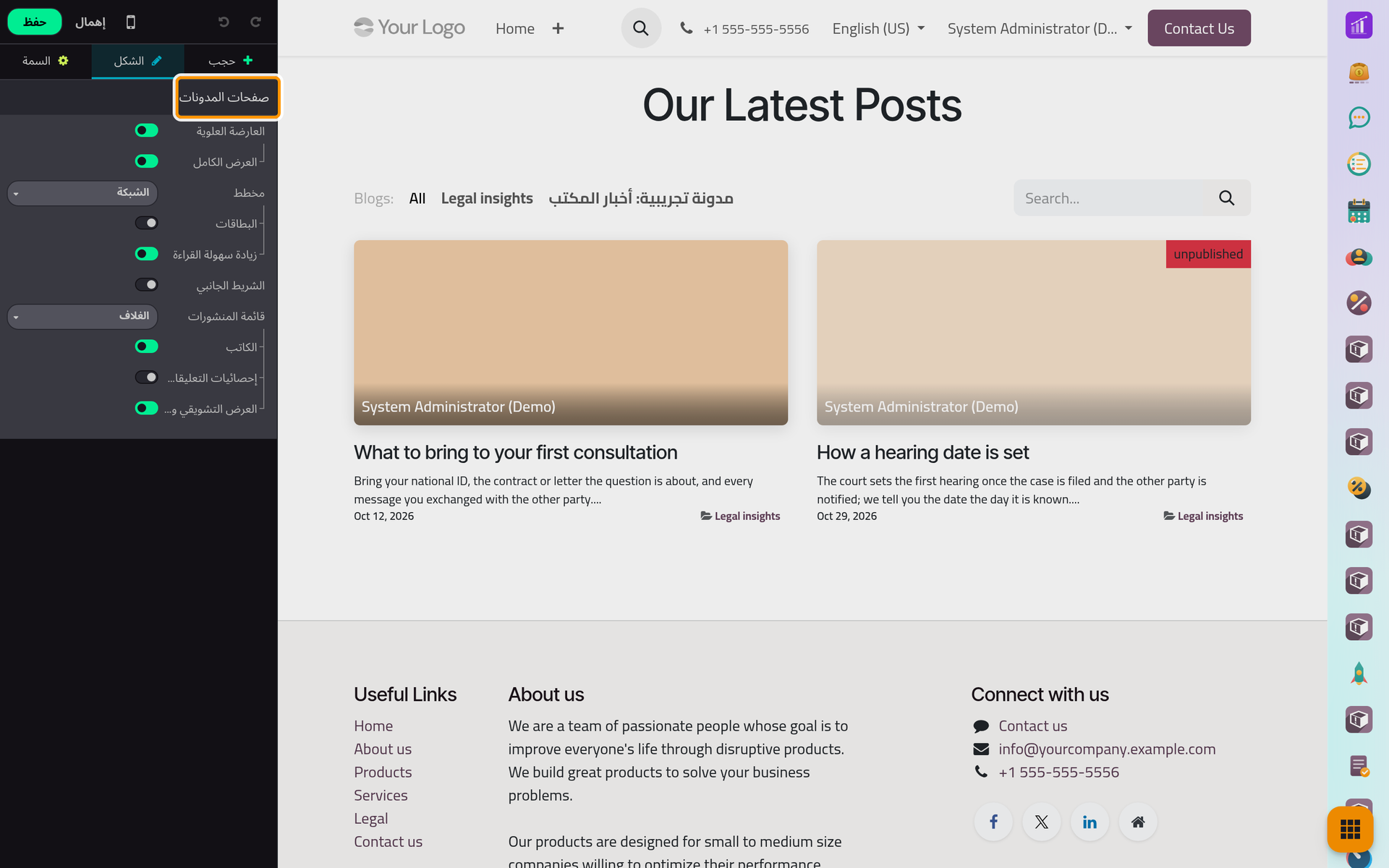Toggle the الكاتب switch
Viewport: 1389px width, 868px height.
(146, 347)
